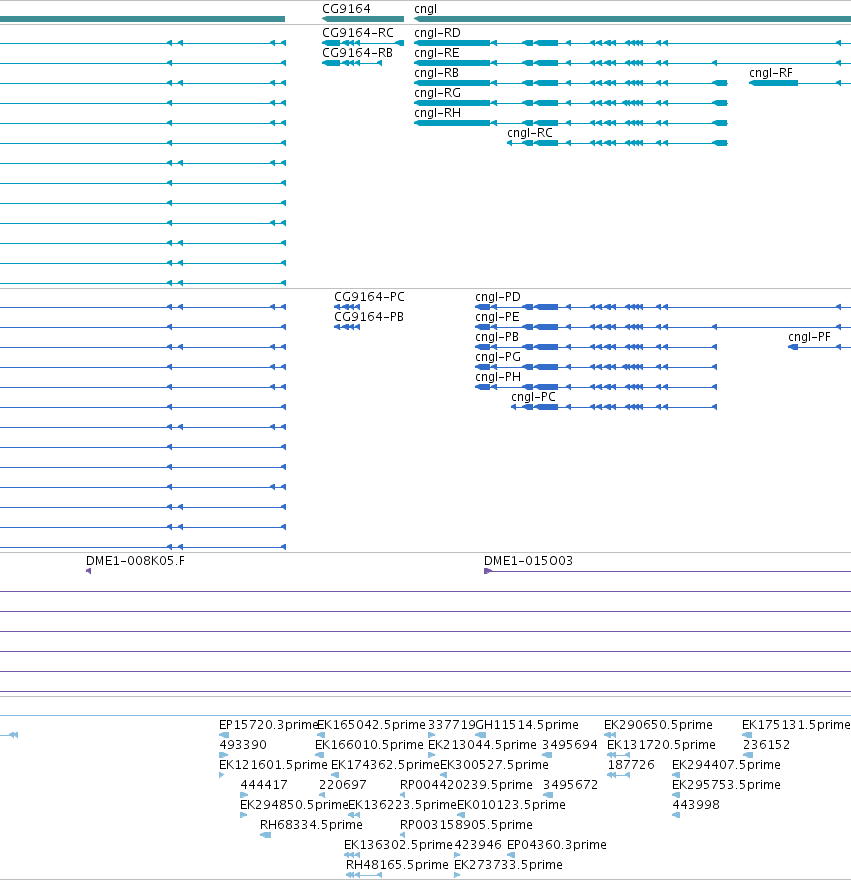This screenshot has height=880, width=851.
Task: Click the CG9164-PC protein label
Action: pyautogui.click(x=369, y=297)
